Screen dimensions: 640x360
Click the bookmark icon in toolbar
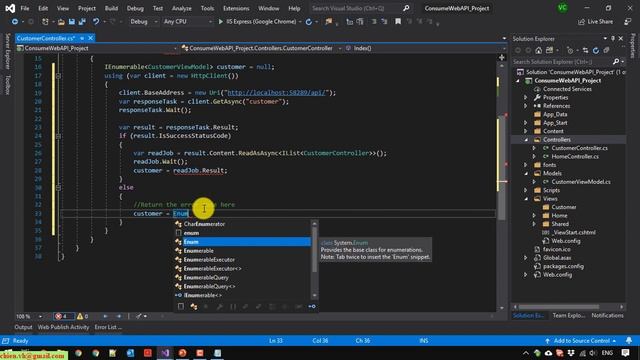pos(398,22)
